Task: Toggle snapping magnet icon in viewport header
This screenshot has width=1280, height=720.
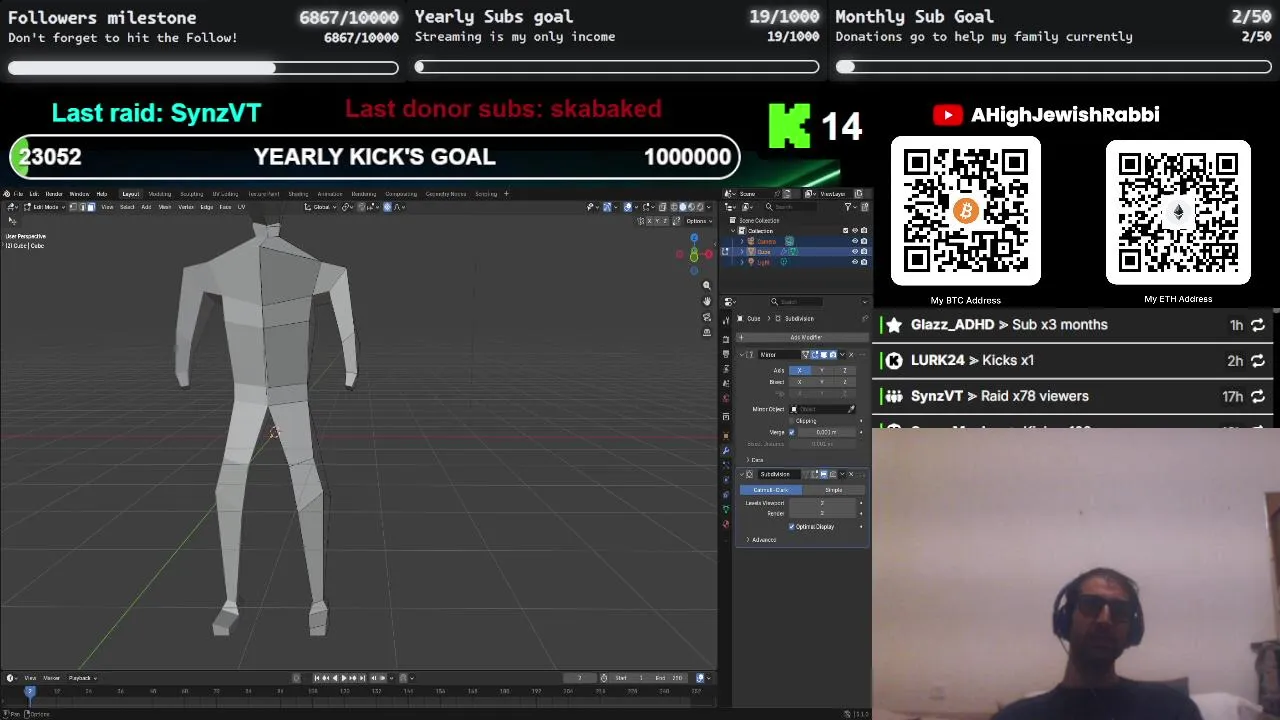Action: (x=362, y=207)
